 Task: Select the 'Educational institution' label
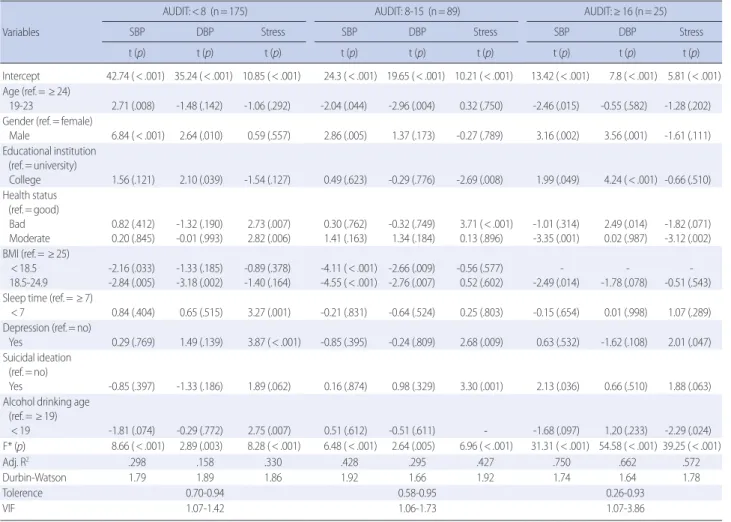click(x=49, y=151)
